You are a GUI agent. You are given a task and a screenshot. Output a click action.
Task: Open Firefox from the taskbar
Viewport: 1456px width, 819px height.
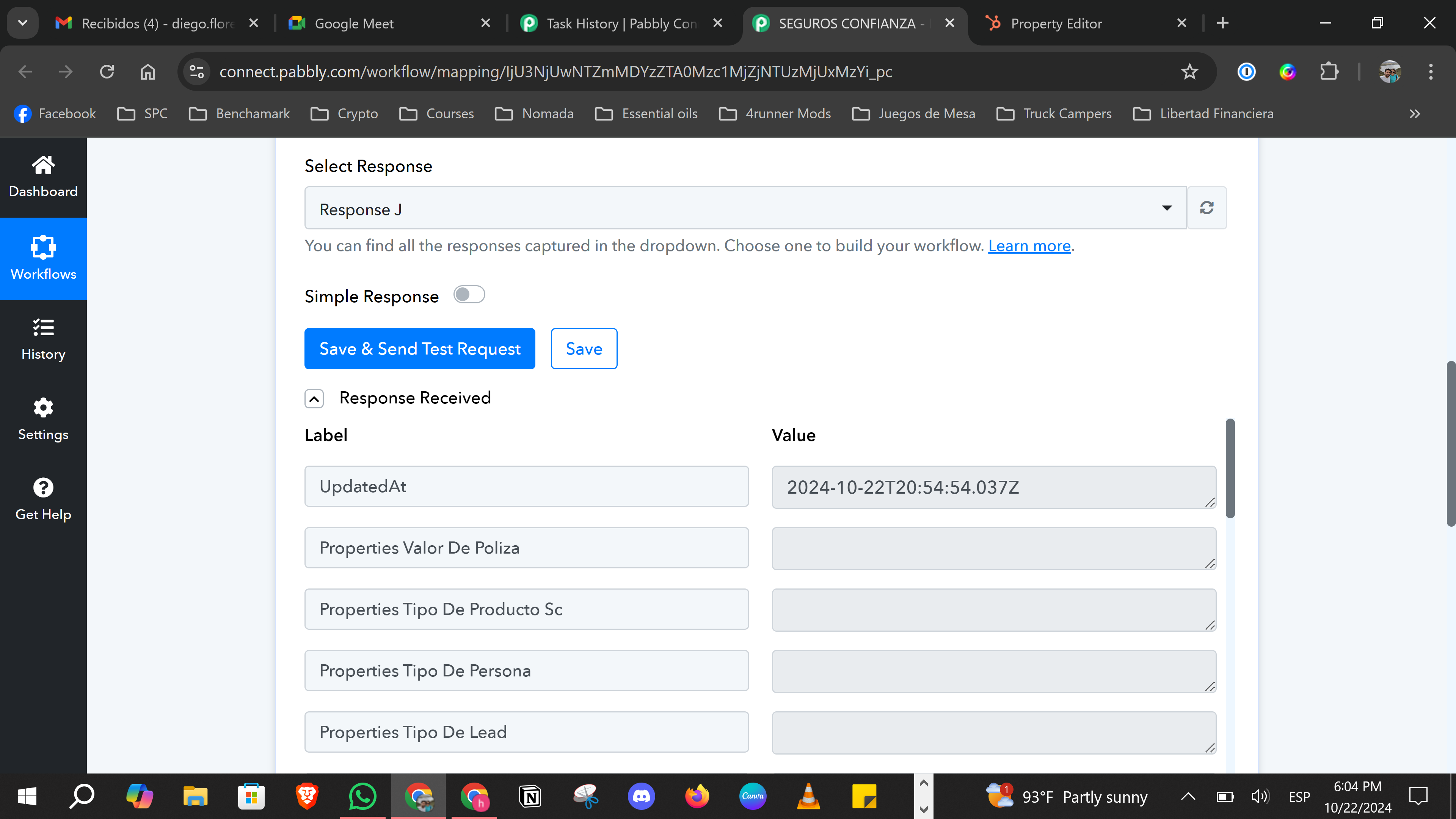tap(697, 796)
